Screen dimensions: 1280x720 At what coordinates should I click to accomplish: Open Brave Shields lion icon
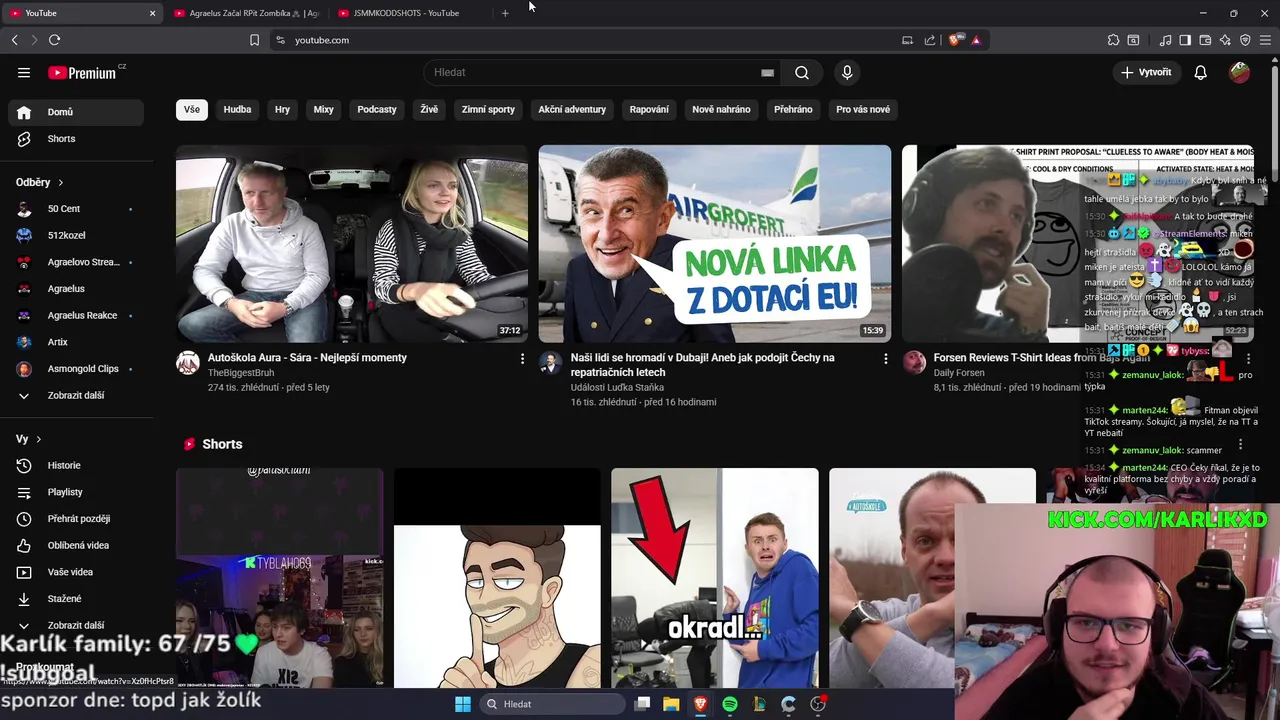point(955,40)
